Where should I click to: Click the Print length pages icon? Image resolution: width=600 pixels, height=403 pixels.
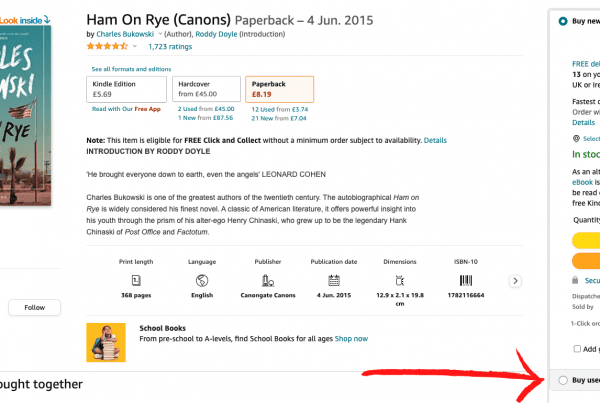click(136, 281)
